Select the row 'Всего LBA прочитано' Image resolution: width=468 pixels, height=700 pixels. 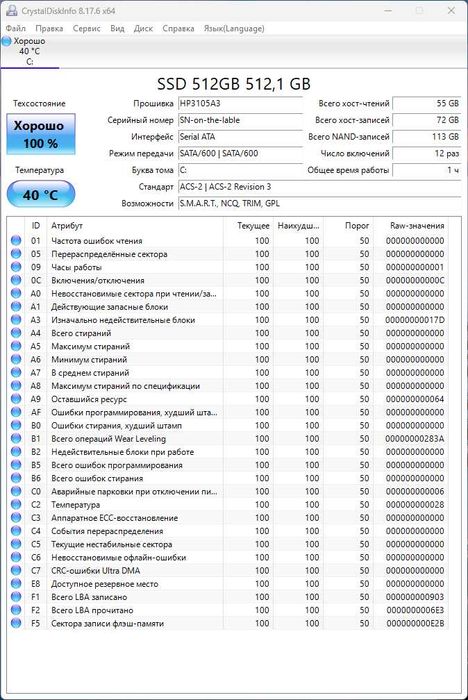click(x=228, y=610)
